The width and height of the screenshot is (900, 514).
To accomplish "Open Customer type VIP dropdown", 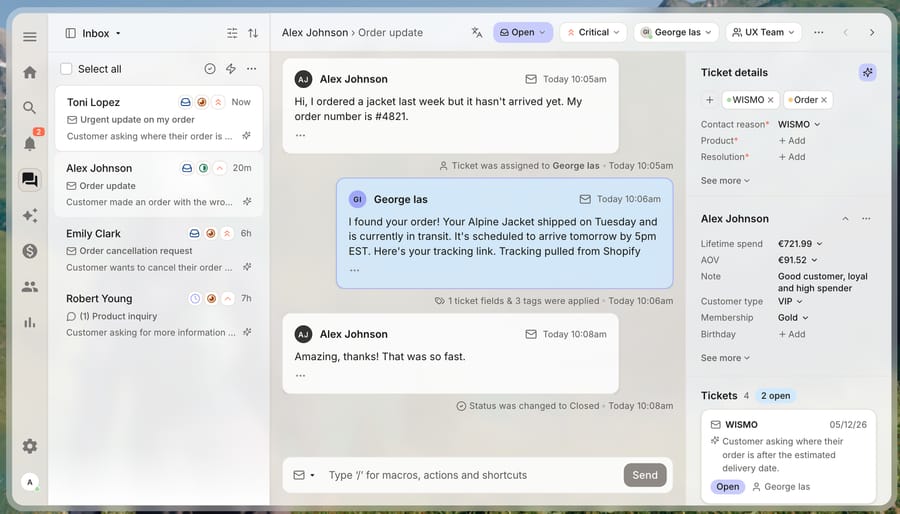I will coord(790,301).
